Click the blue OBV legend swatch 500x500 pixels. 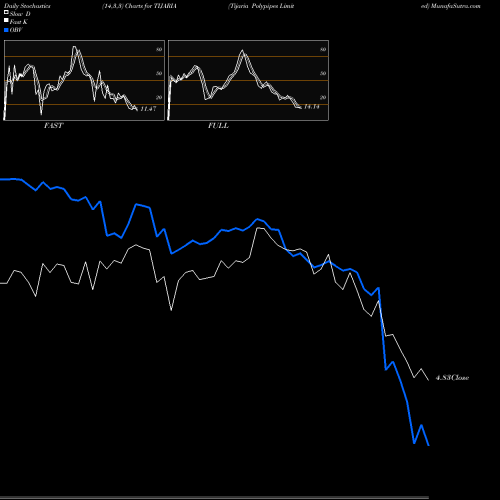[6, 30]
